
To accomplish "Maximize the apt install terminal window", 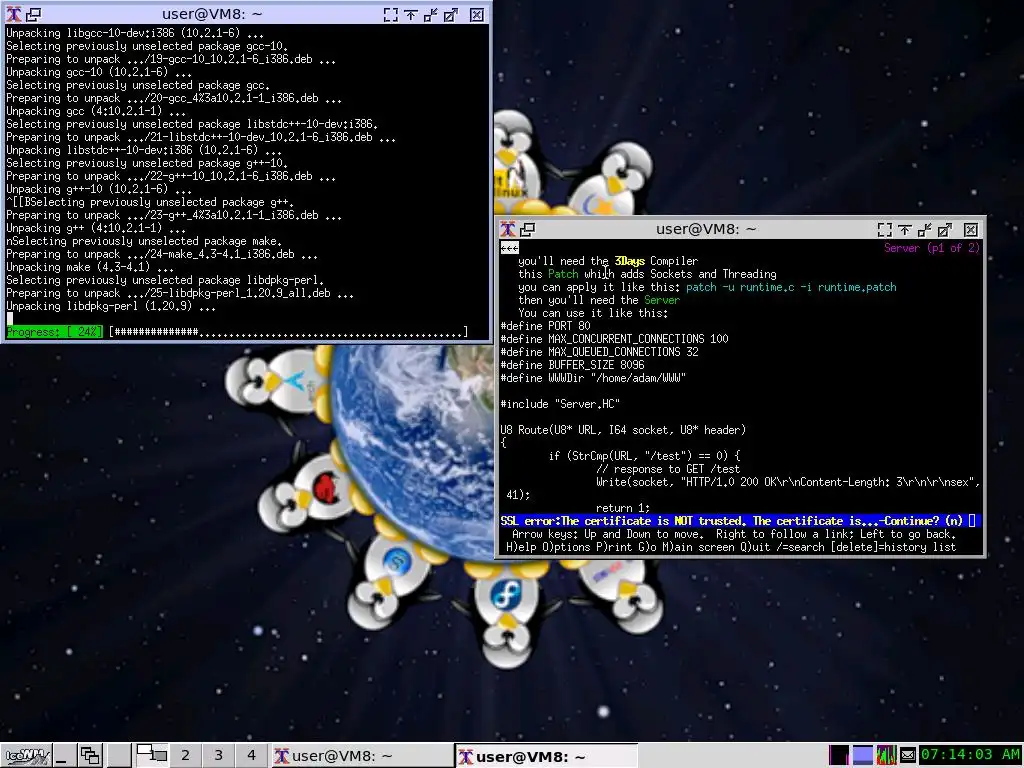I will (x=451, y=14).
